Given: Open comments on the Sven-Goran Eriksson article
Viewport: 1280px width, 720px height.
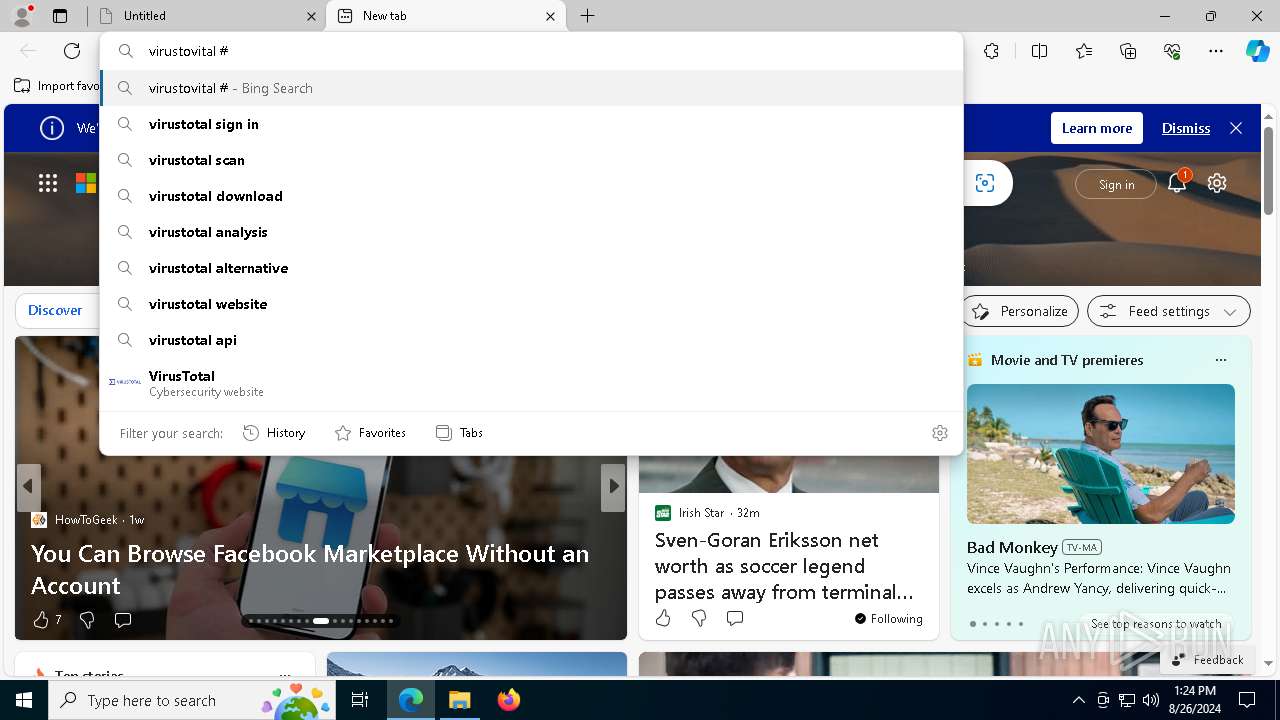Looking at the screenshot, I should [x=735, y=618].
